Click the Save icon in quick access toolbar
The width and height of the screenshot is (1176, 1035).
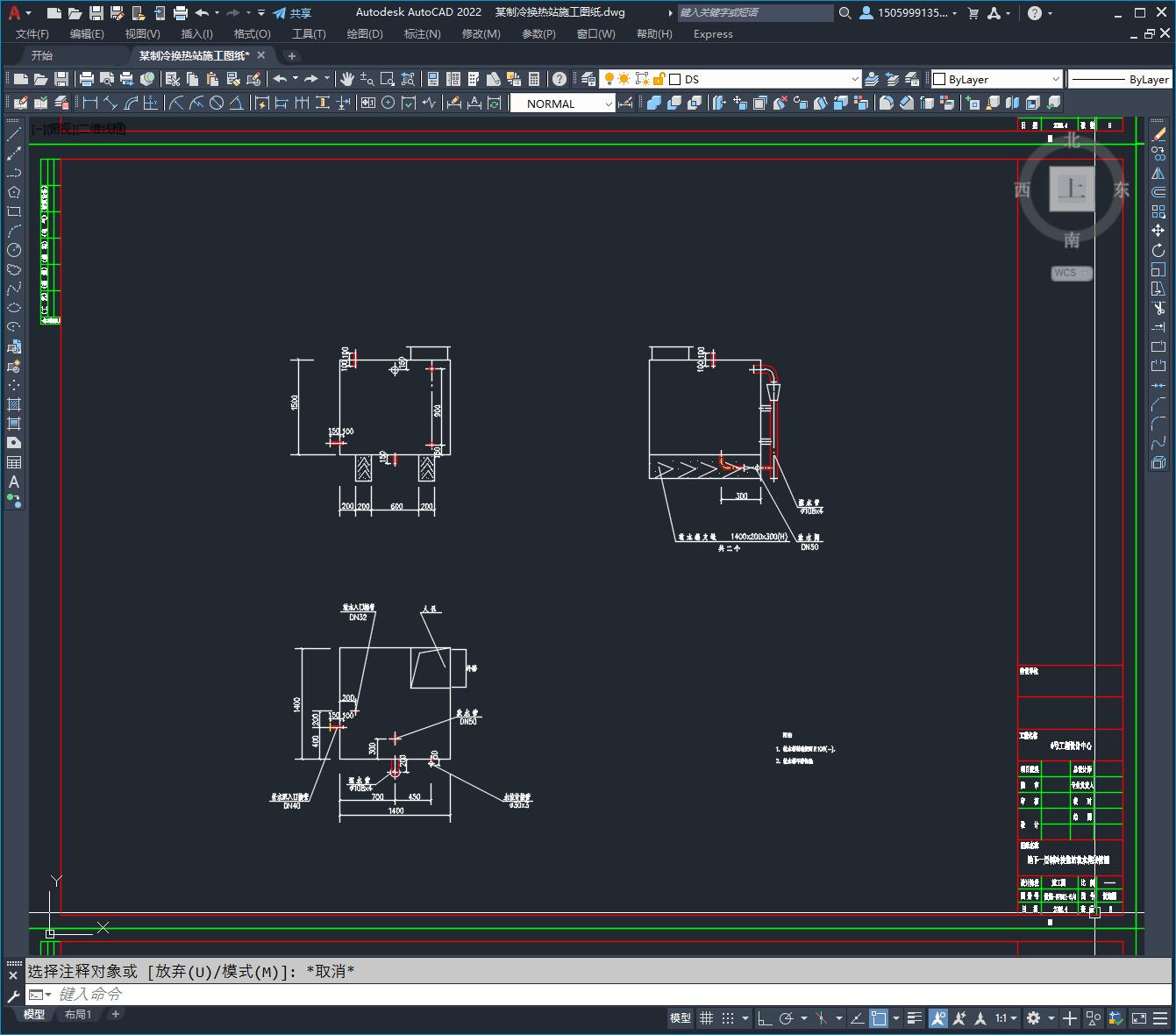pos(96,13)
